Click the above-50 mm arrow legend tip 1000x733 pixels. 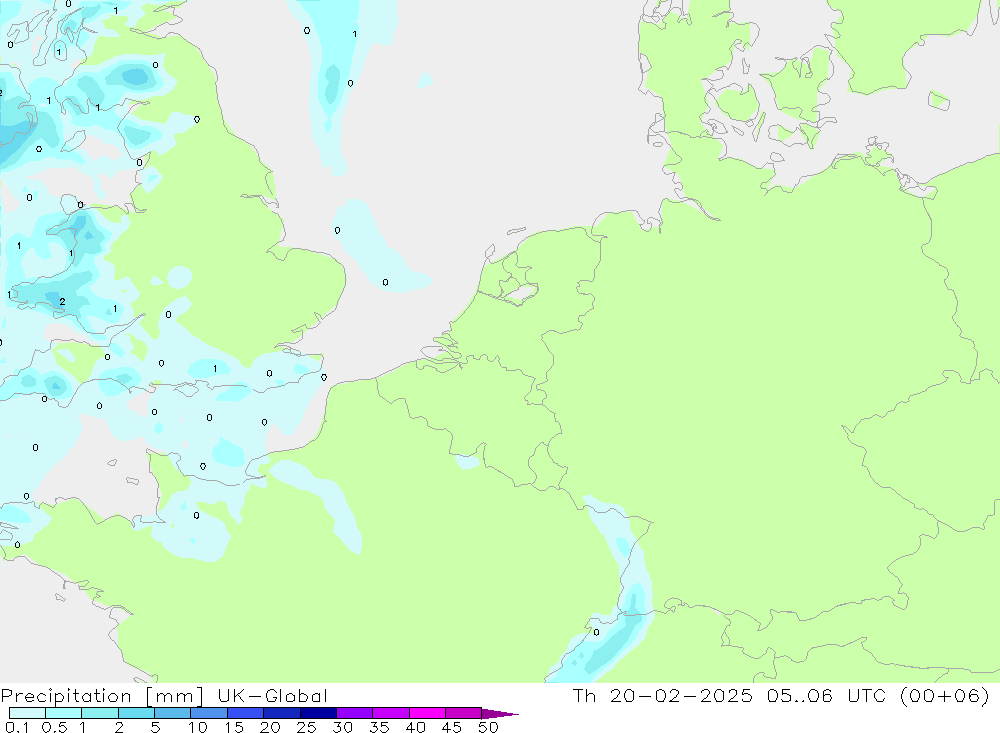(500, 714)
